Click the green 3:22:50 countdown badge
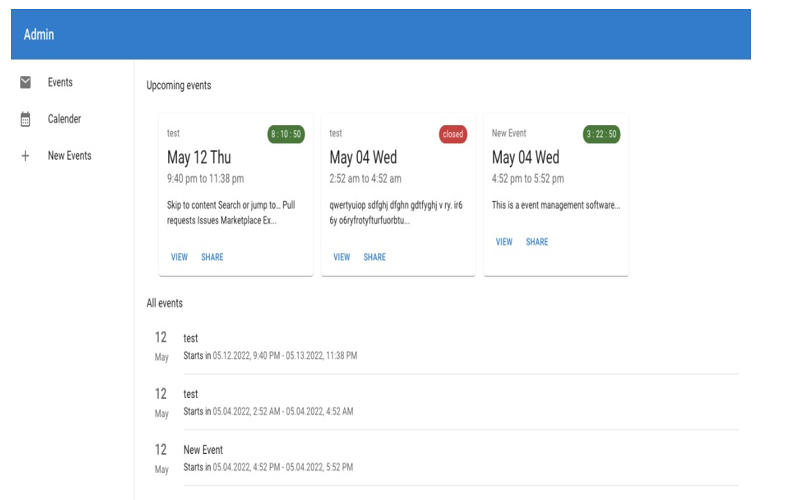The image size is (785, 500). [601, 134]
